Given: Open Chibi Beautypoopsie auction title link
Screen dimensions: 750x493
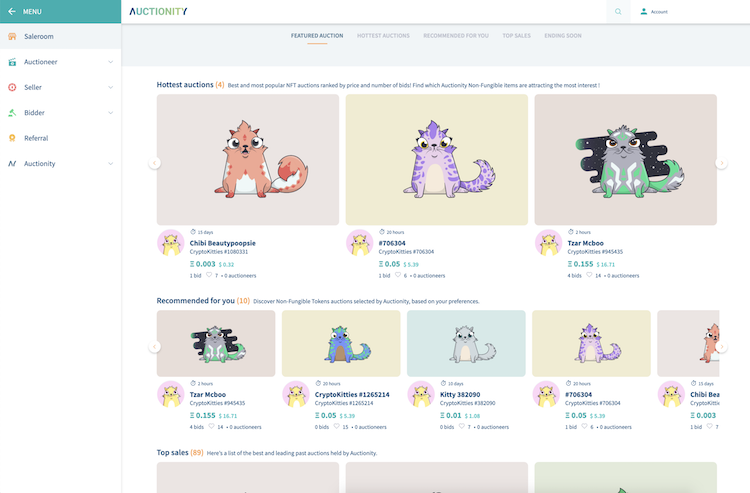Looking at the screenshot, I should pos(222,243).
